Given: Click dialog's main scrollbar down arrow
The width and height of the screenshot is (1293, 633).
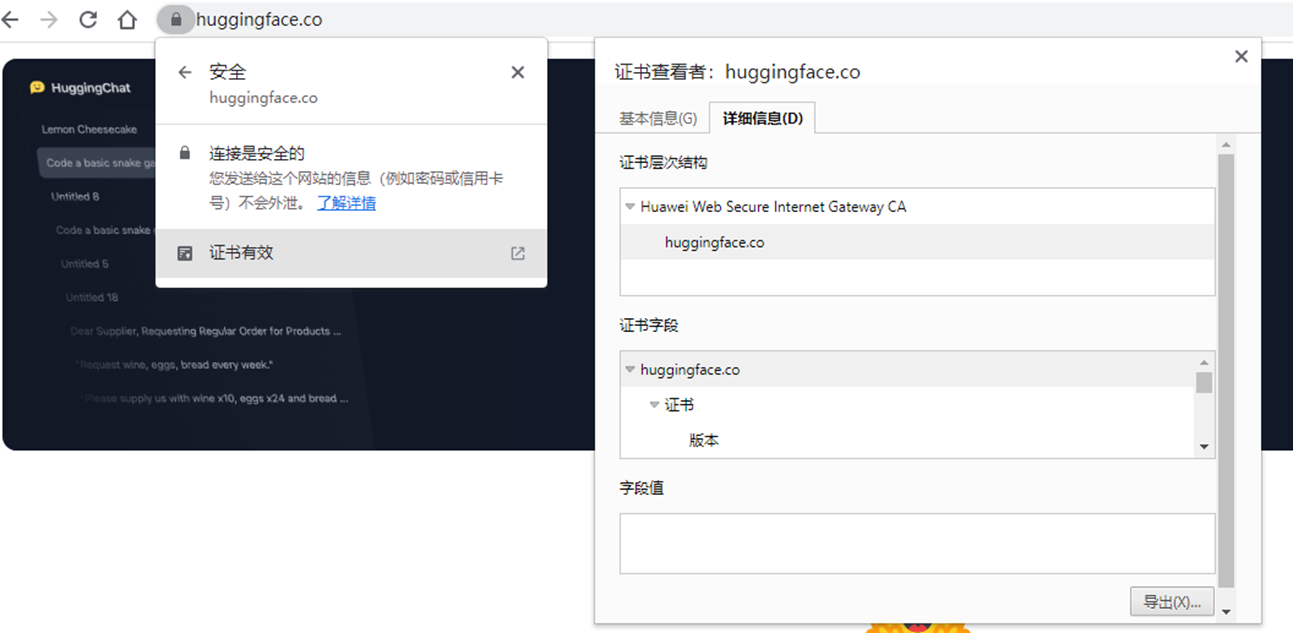Looking at the screenshot, I should [x=1226, y=612].
